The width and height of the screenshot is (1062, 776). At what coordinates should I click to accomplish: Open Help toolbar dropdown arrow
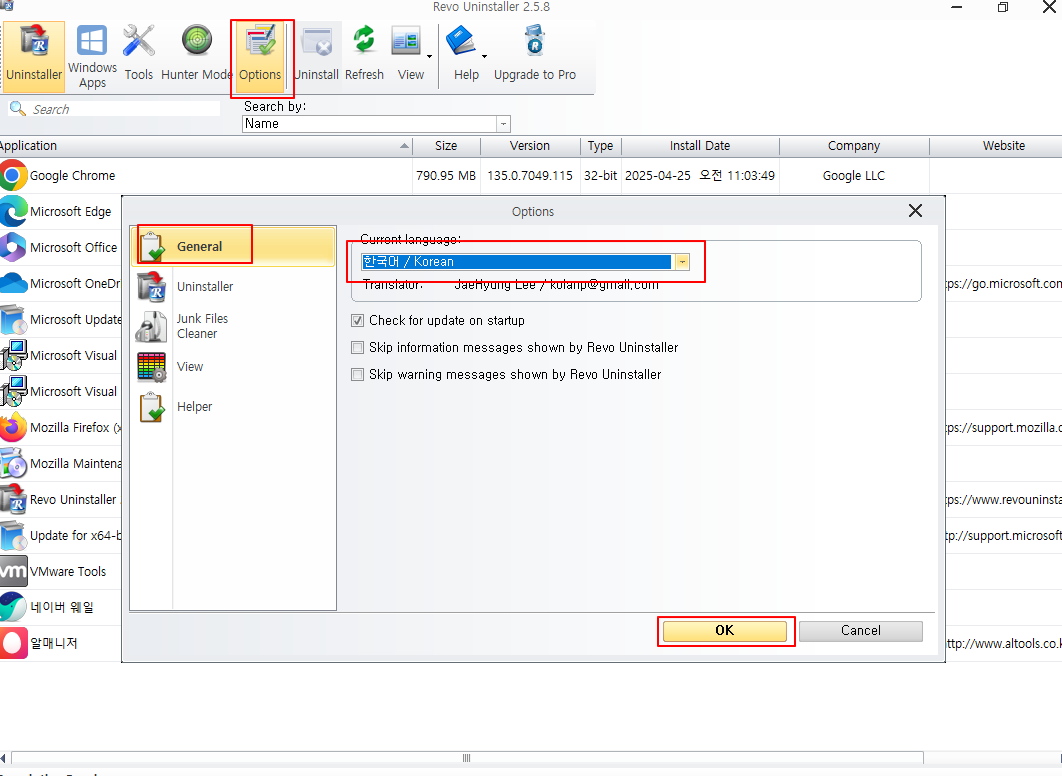click(484, 56)
